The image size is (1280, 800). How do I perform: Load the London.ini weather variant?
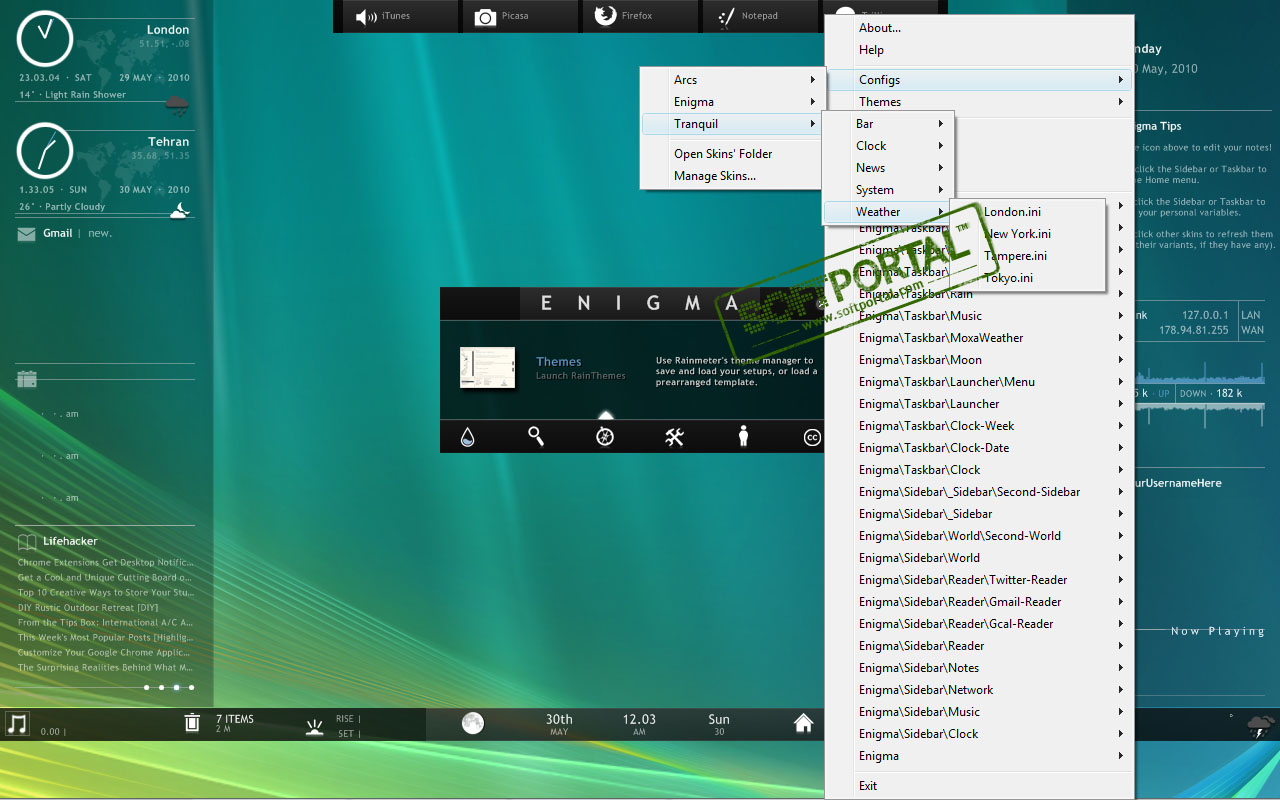coord(1026,212)
